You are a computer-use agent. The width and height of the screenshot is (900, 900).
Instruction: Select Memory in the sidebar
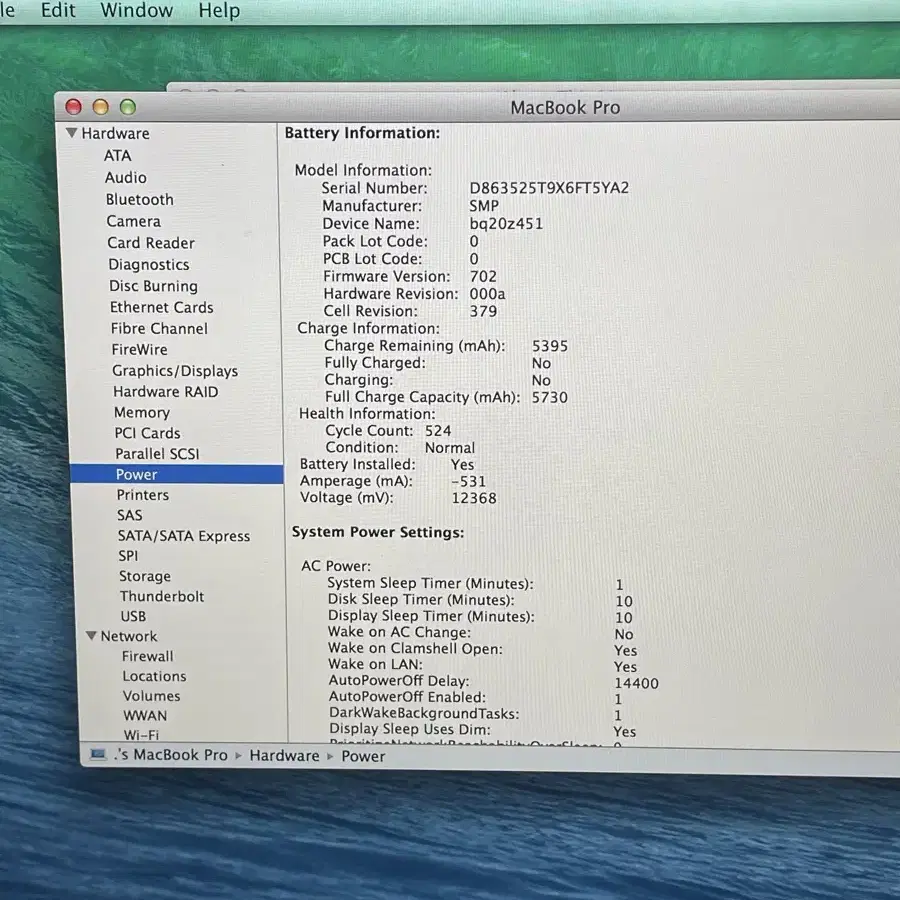(142, 413)
